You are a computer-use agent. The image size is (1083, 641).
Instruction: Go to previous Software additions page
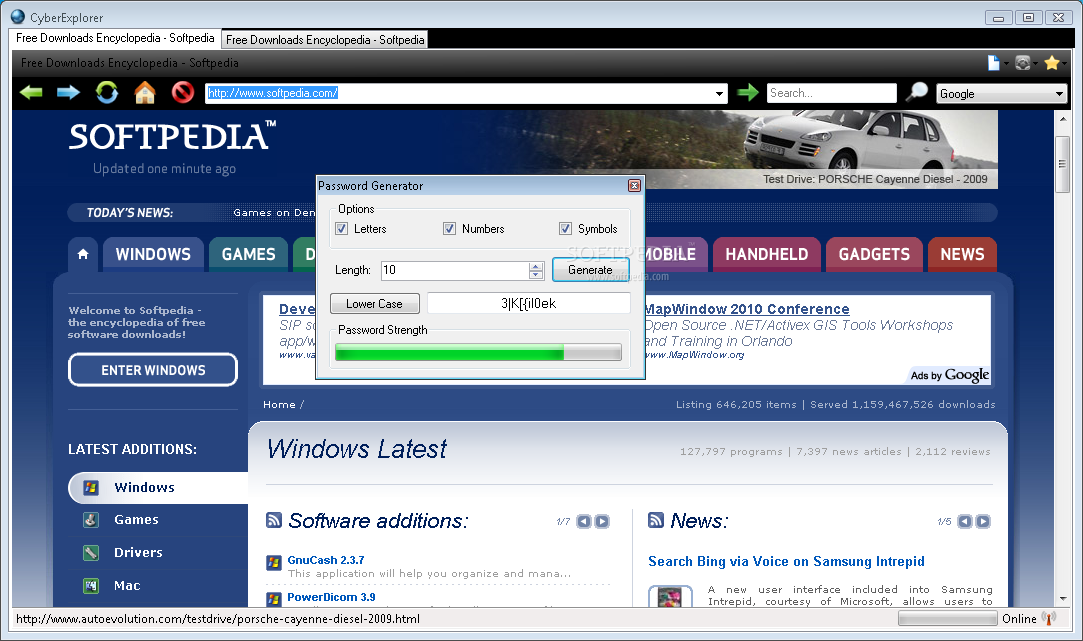tap(584, 522)
